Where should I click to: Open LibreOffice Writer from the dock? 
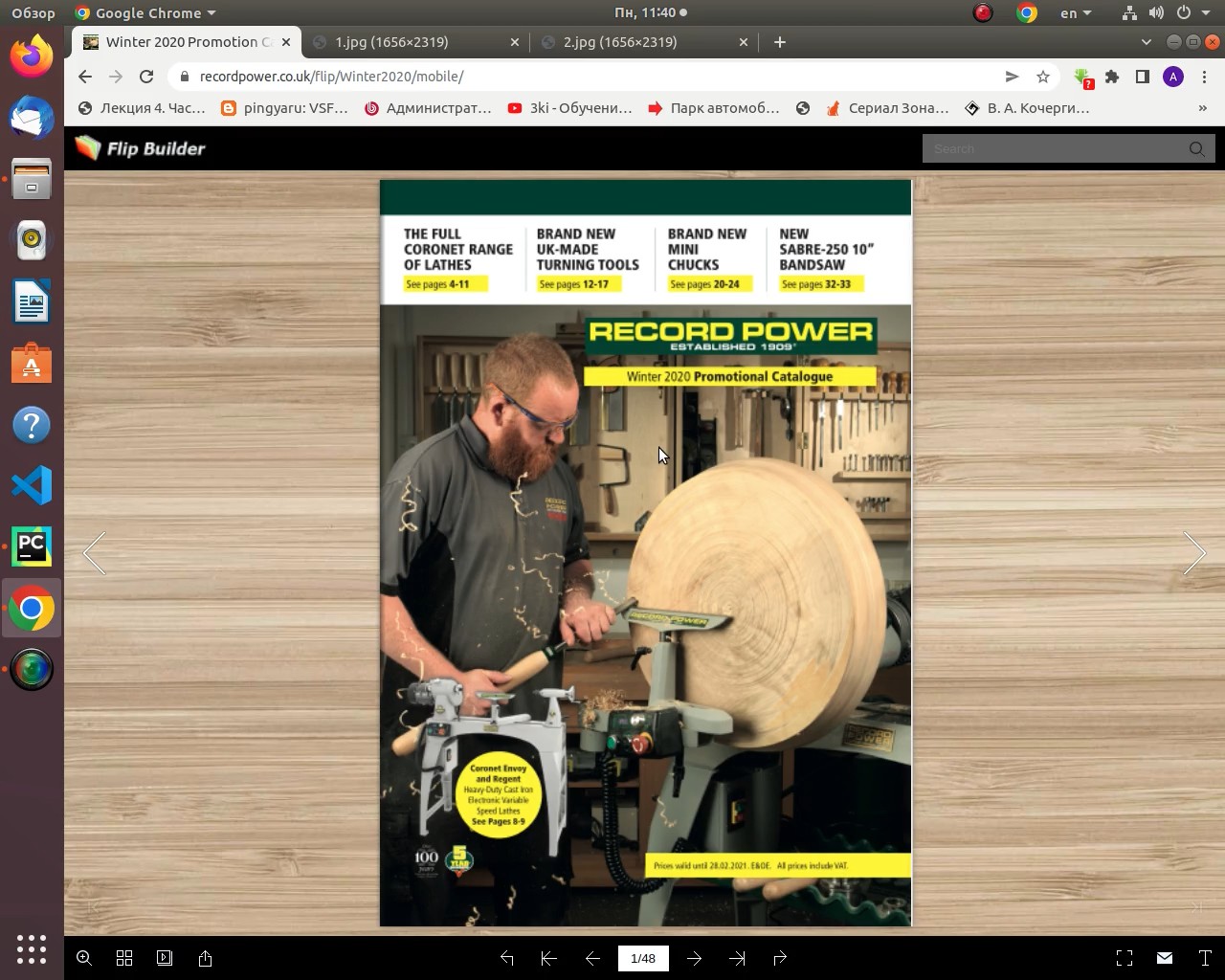[x=32, y=301]
